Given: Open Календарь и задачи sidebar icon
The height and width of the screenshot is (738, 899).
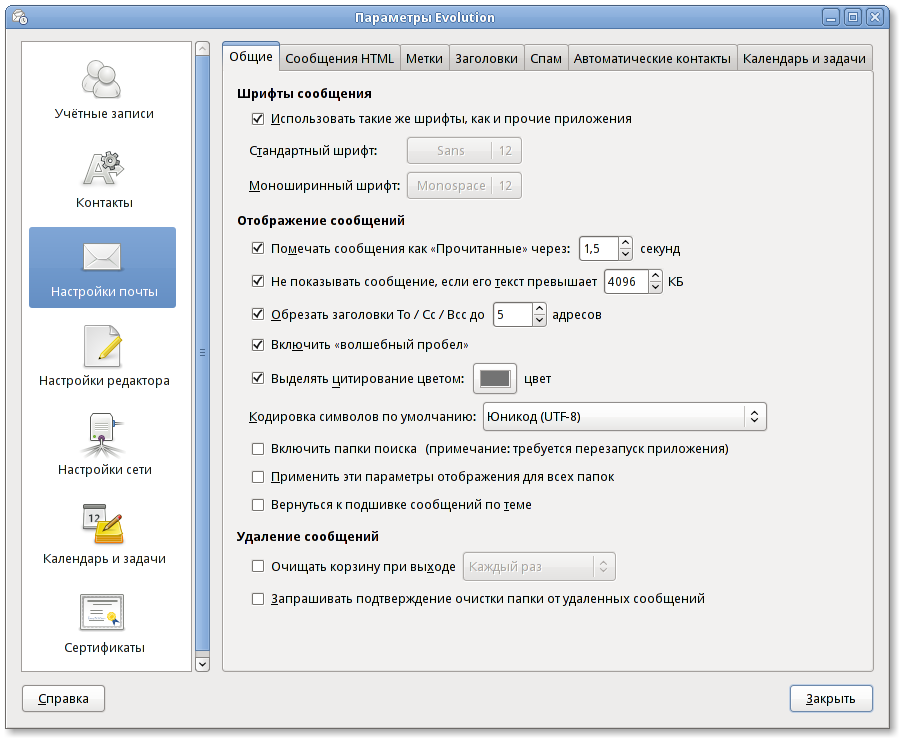Looking at the screenshot, I should 104,523.
